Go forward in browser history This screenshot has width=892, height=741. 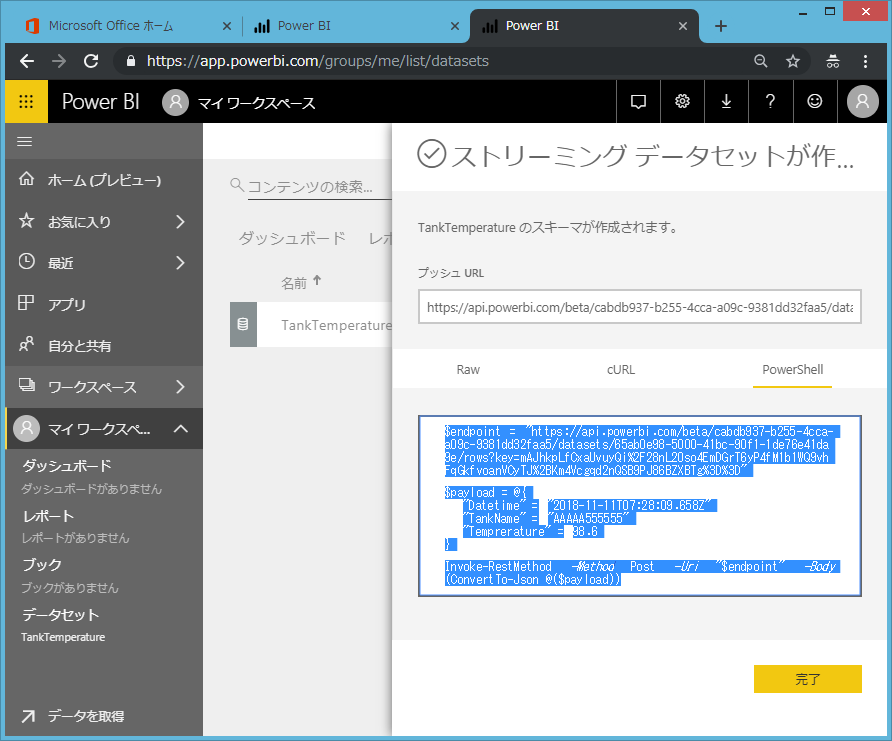pyautogui.click(x=59, y=61)
